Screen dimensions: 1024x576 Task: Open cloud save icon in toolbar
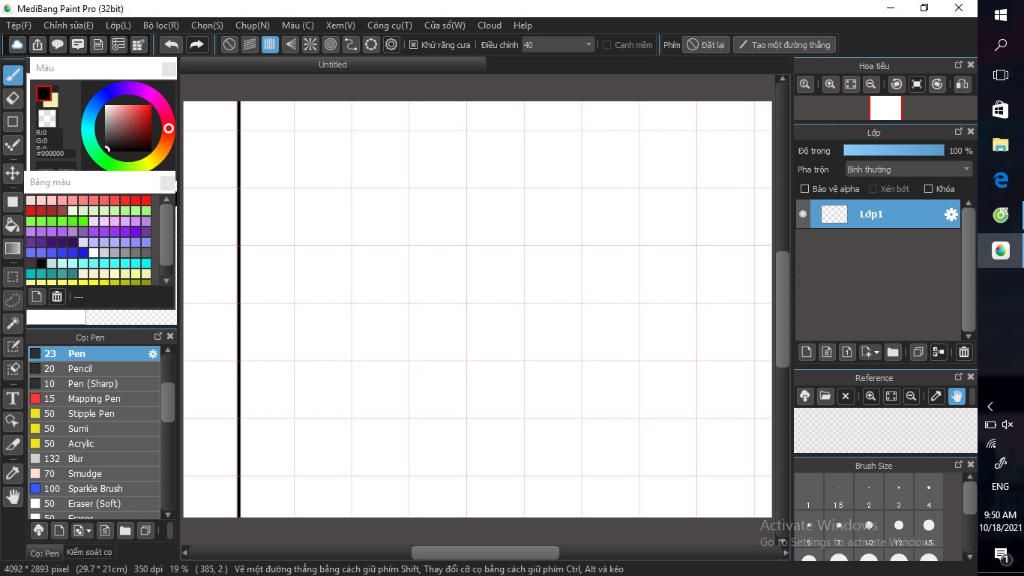pos(17,44)
